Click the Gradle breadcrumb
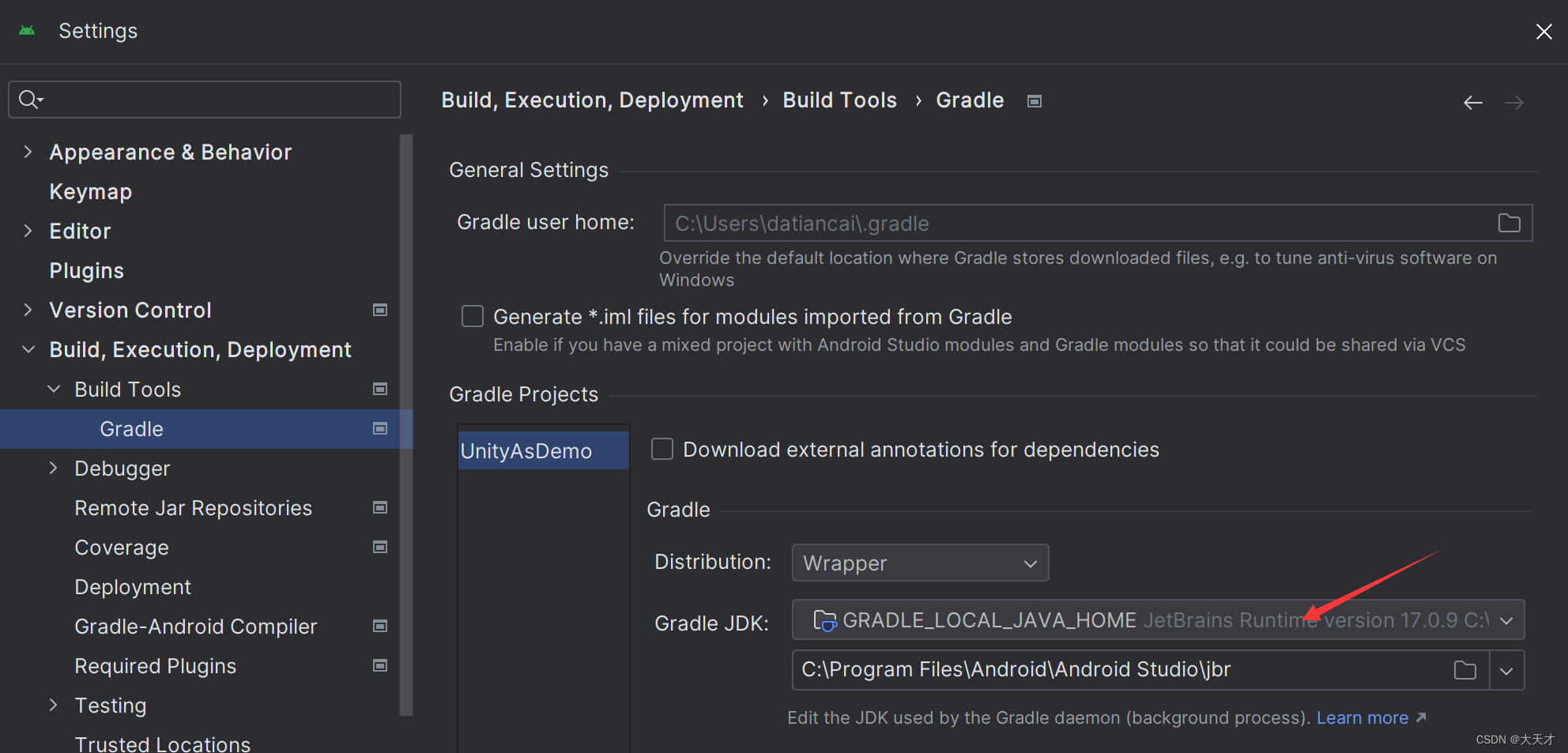 coord(970,100)
